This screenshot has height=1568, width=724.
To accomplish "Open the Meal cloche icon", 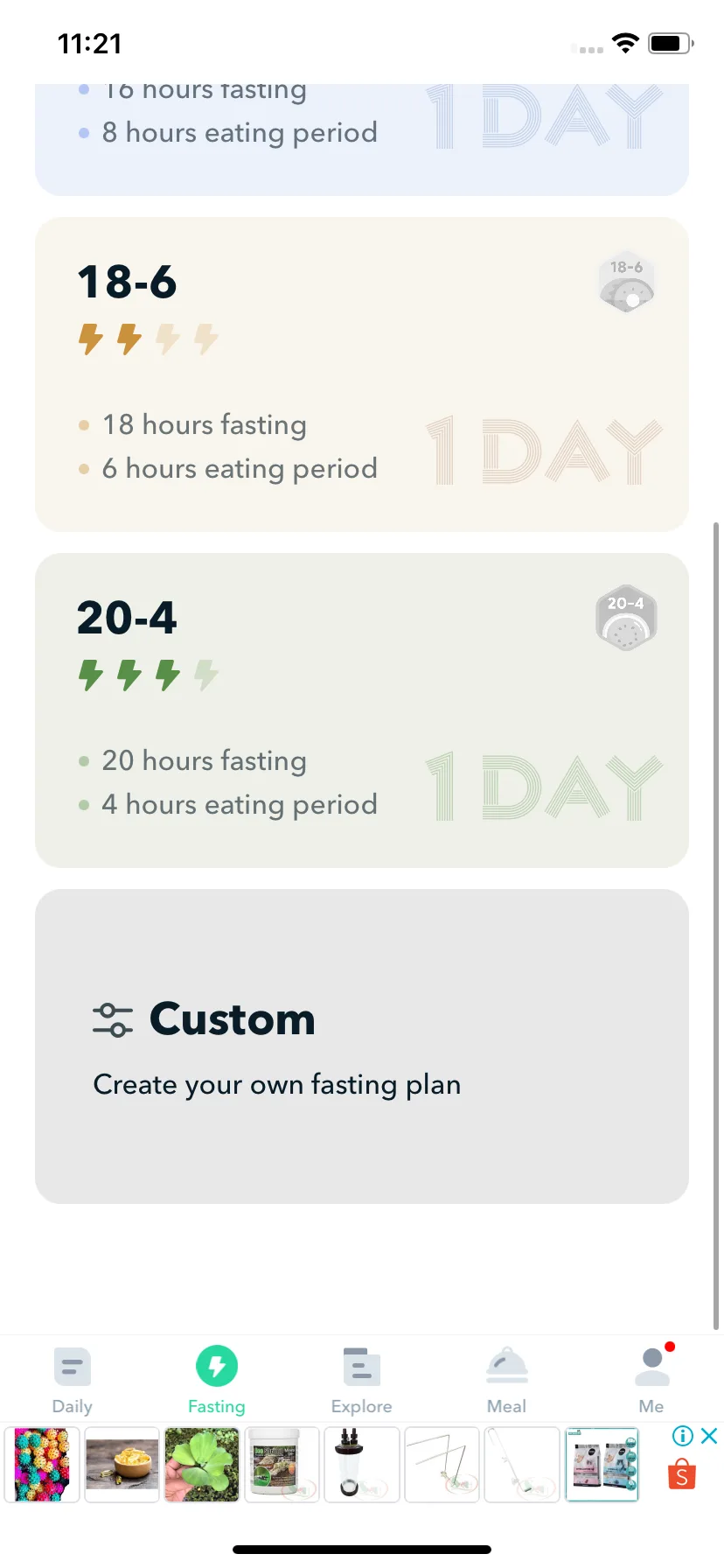I will (x=507, y=1366).
